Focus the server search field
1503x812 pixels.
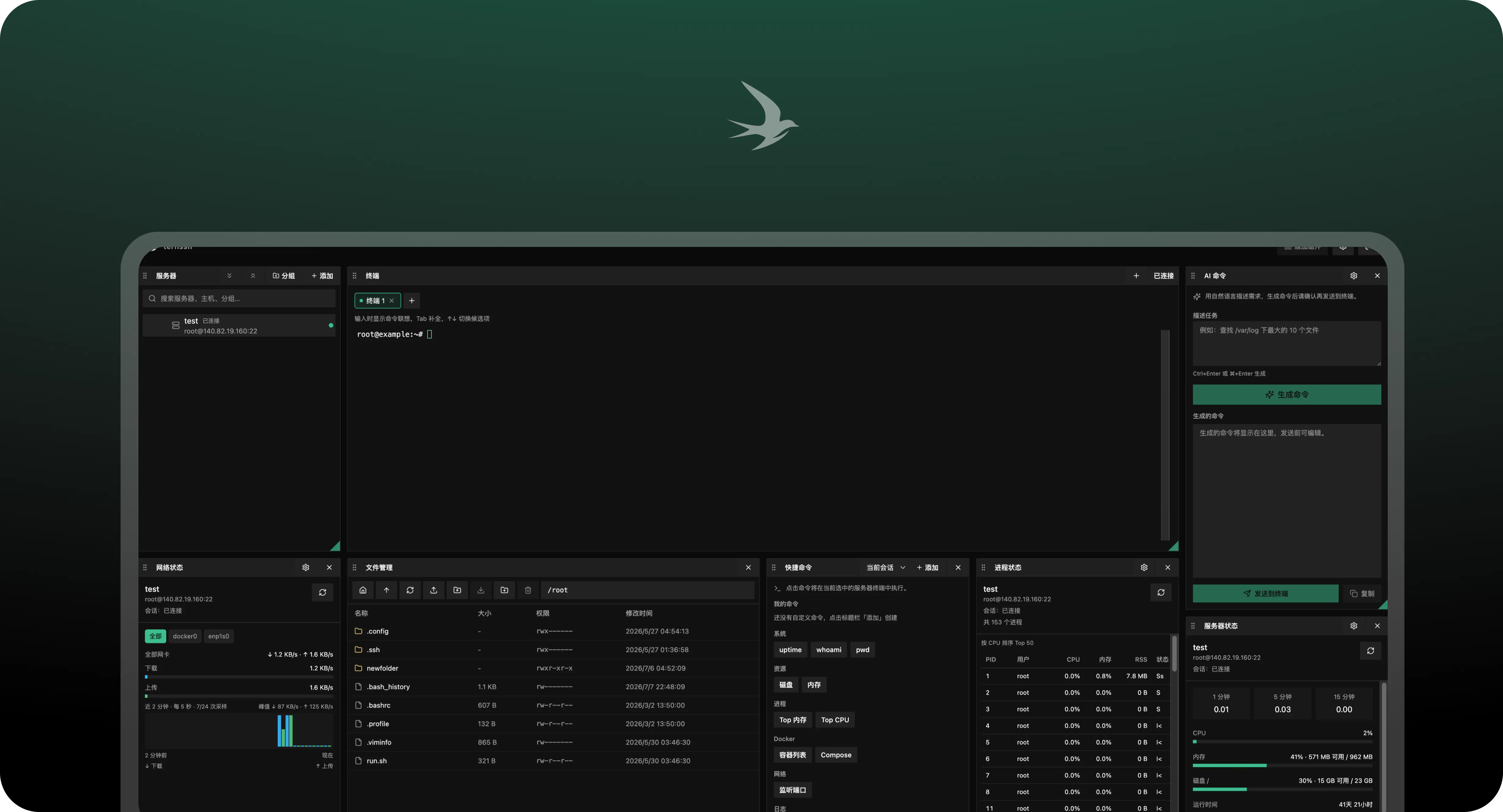(239, 298)
